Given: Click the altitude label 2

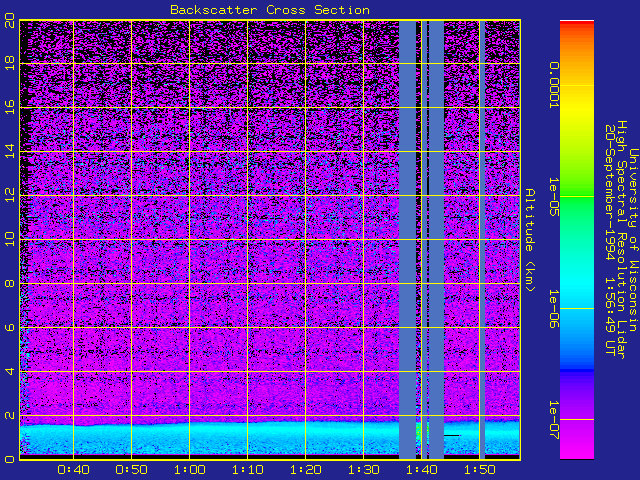Looking at the screenshot, I should pos(10,416).
